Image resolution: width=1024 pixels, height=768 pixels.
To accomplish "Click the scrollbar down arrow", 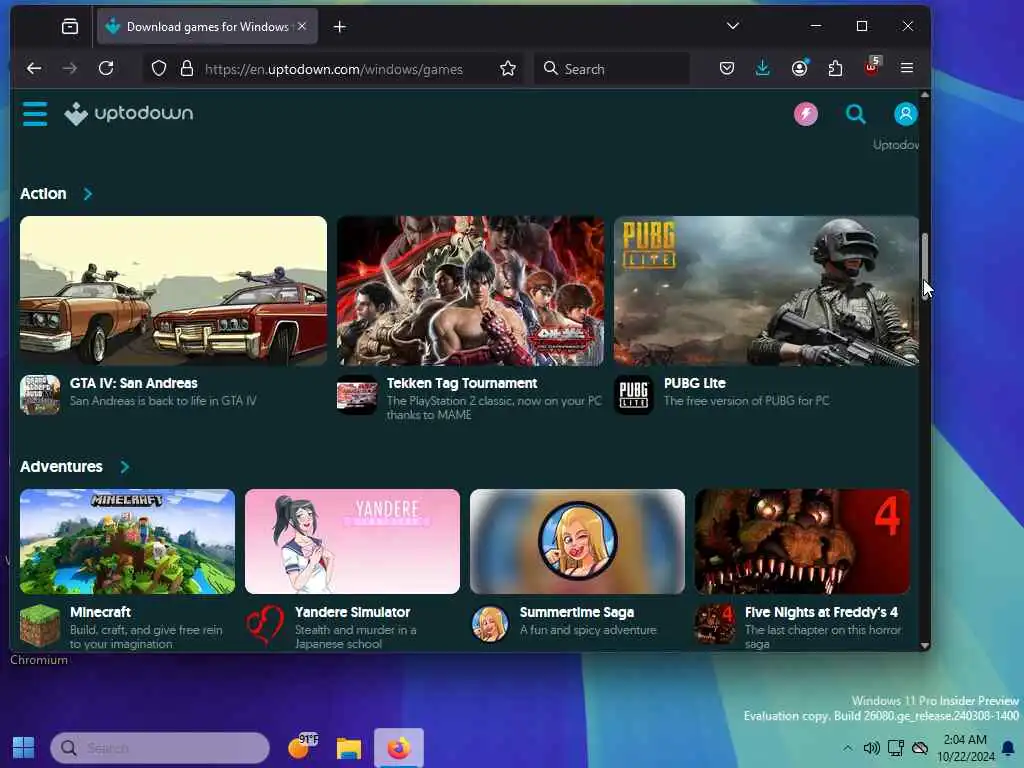I will coord(925,645).
